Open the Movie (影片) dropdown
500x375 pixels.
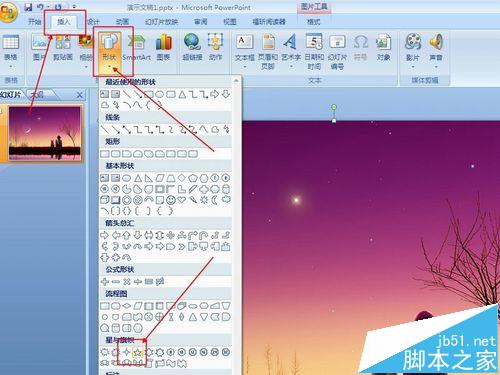click(413, 67)
